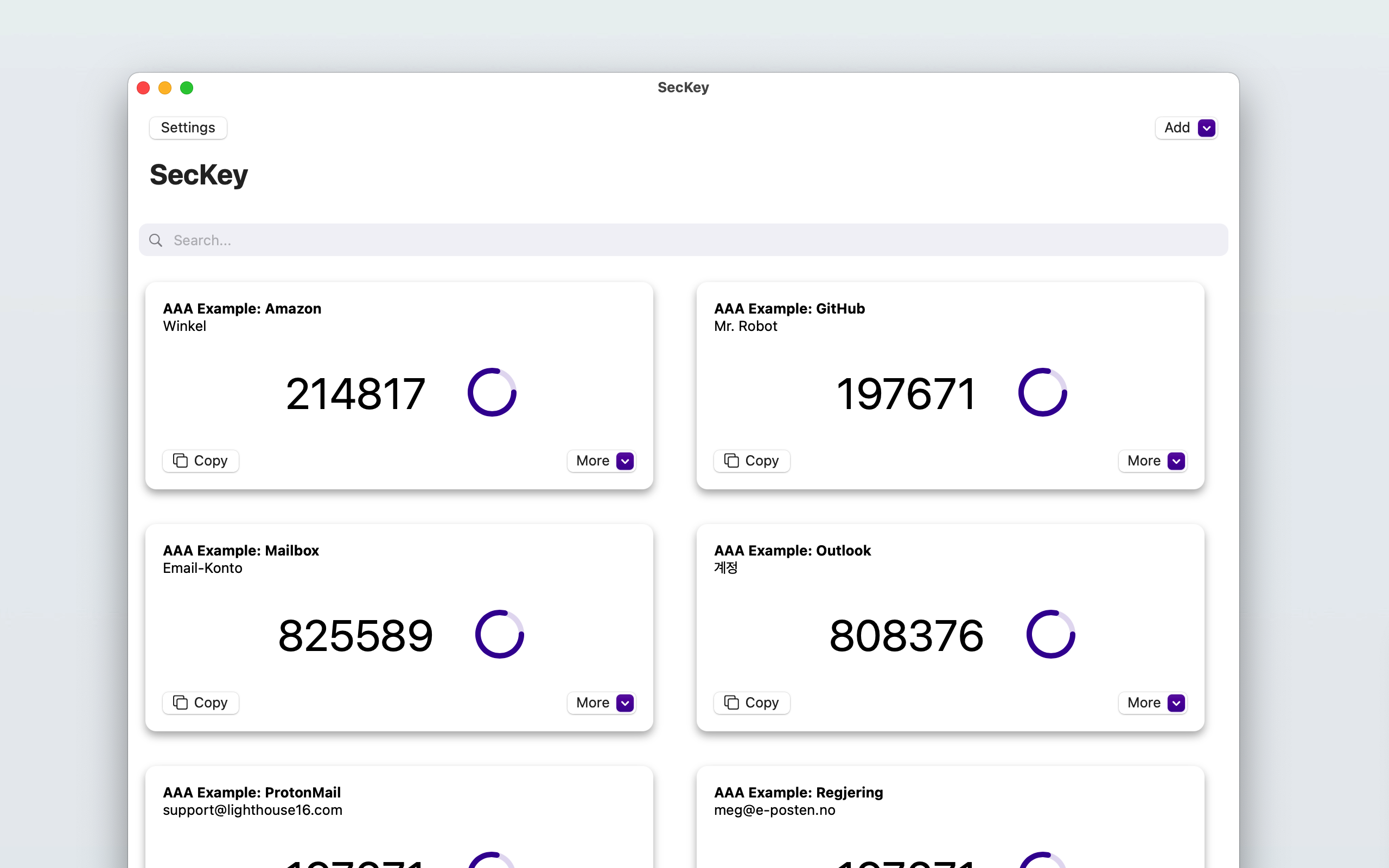Open More menu for Mailbox
Image resolution: width=1389 pixels, height=868 pixels.
602,703
